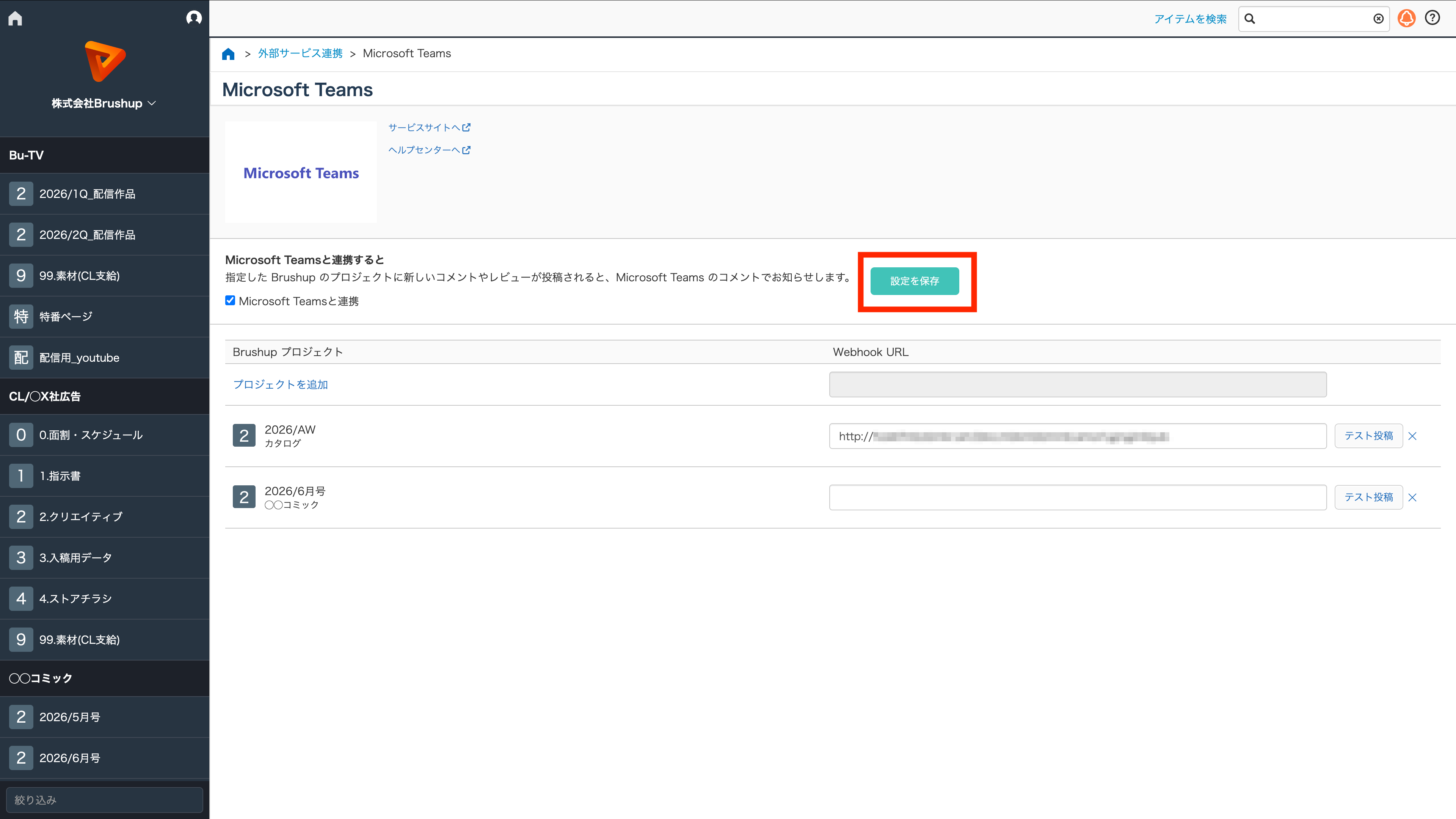This screenshot has height=819, width=1456.
Task: Click the 設定を保存 button
Action: 915,281
